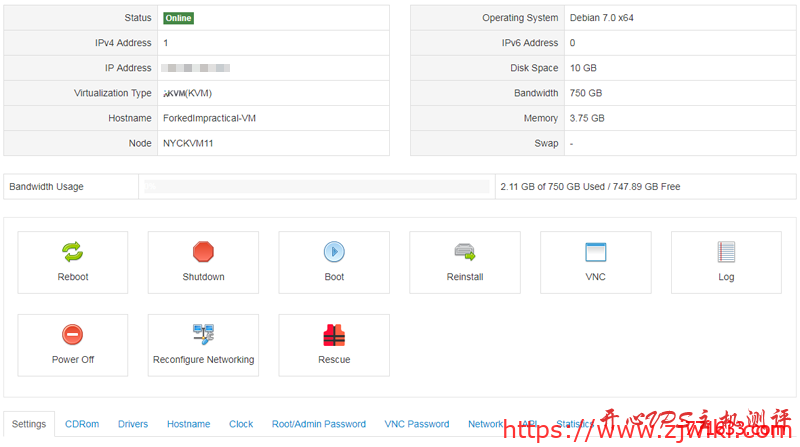Select the Network tab
The height and width of the screenshot is (447, 800).
point(486,424)
